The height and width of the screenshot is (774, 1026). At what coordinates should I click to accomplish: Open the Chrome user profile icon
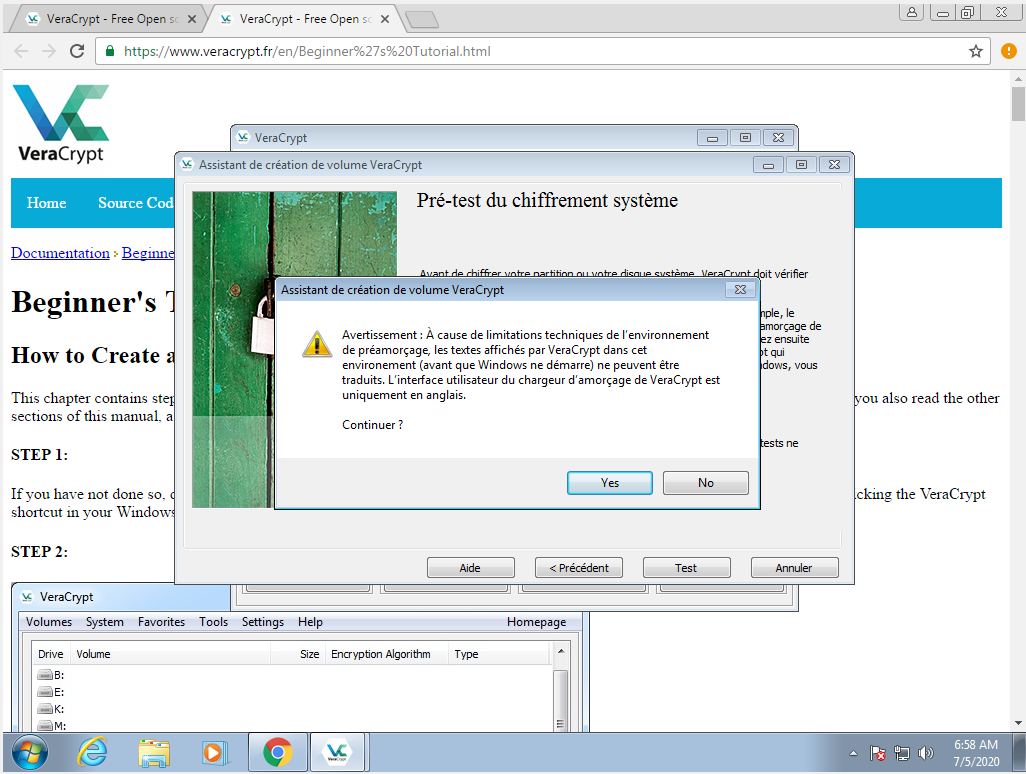[x=911, y=12]
